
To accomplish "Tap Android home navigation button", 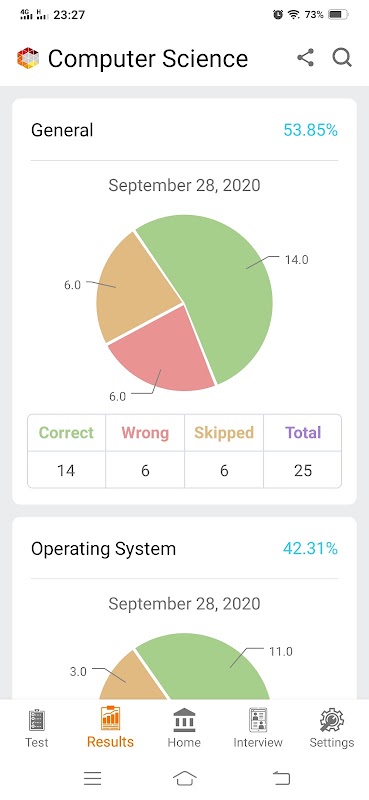I will (185, 778).
